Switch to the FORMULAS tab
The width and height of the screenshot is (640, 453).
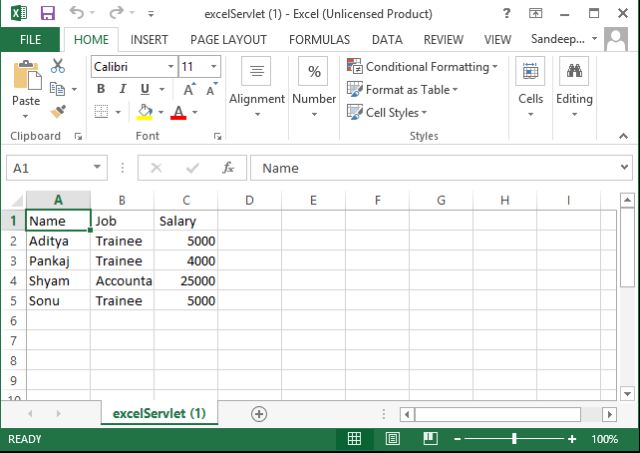coord(319,40)
